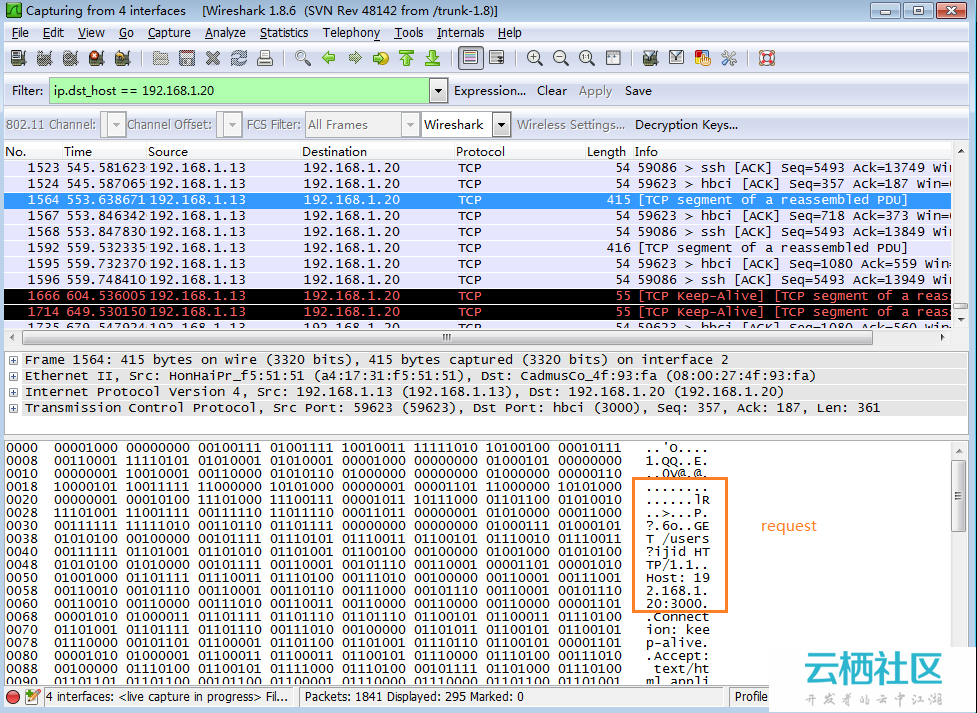Click the Apply filter button
The height and width of the screenshot is (713, 977).
coord(595,91)
